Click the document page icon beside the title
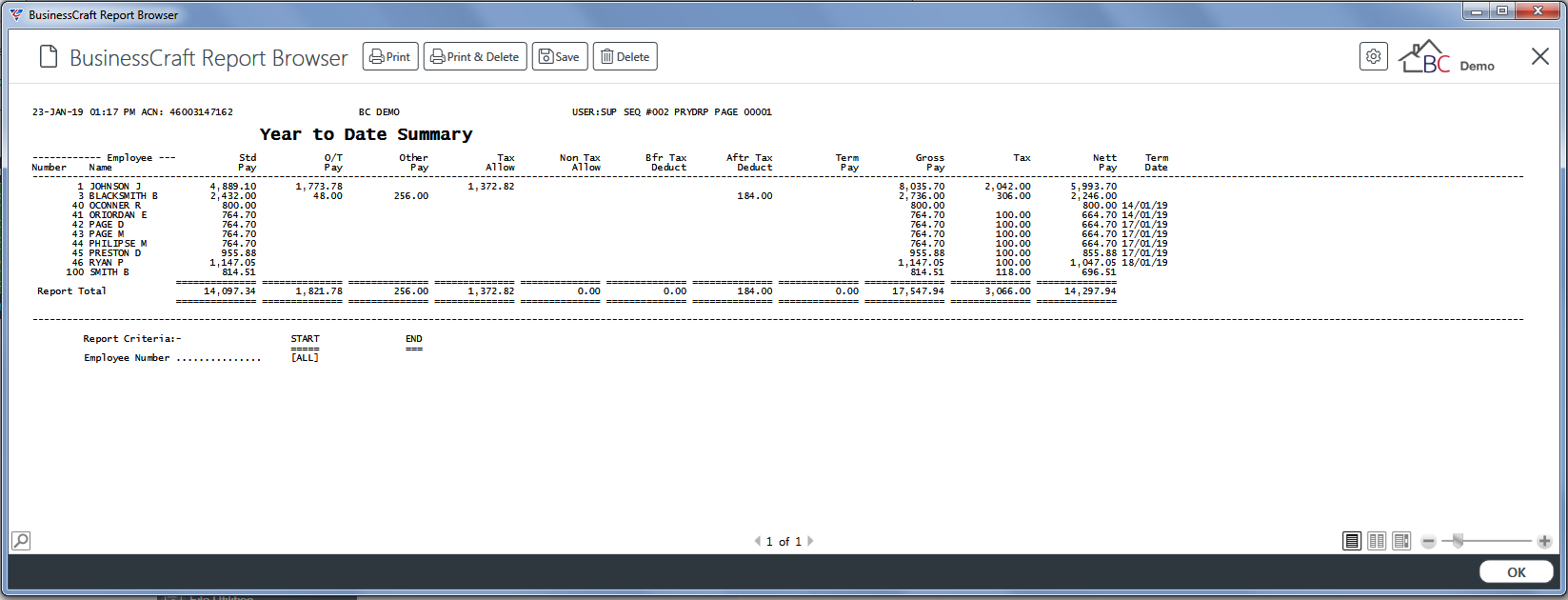The width and height of the screenshot is (1568, 600). click(x=49, y=57)
